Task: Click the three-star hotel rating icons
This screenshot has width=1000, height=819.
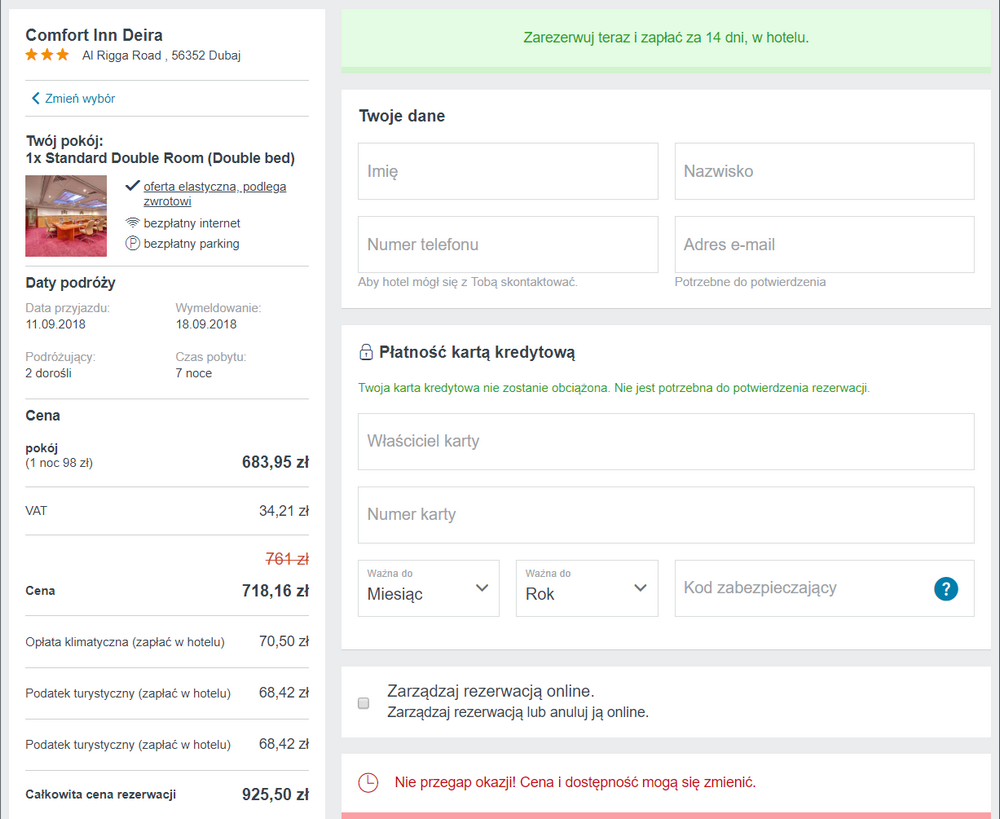Action: tap(47, 55)
